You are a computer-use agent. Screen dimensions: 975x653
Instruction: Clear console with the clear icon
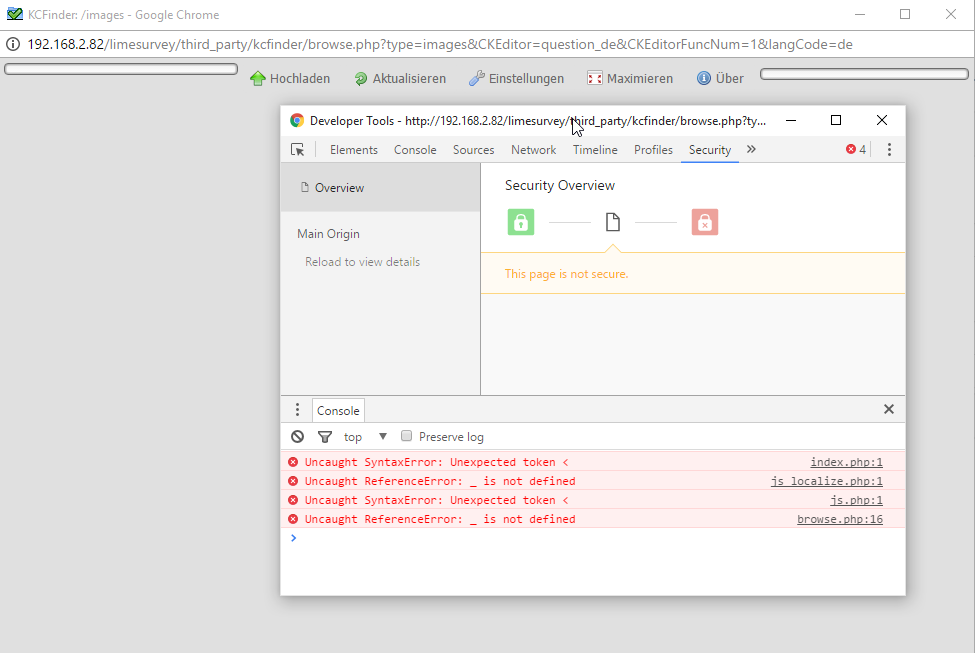click(298, 437)
